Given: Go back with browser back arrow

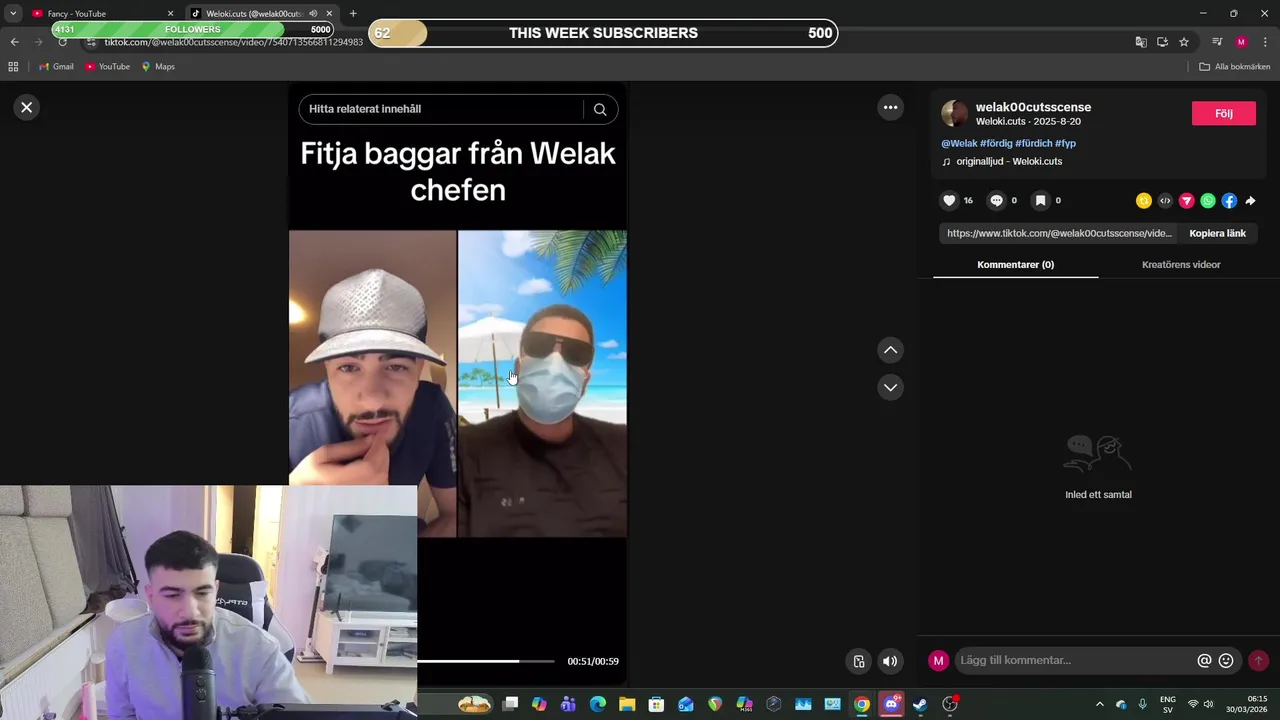Looking at the screenshot, I should click(x=14, y=42).
